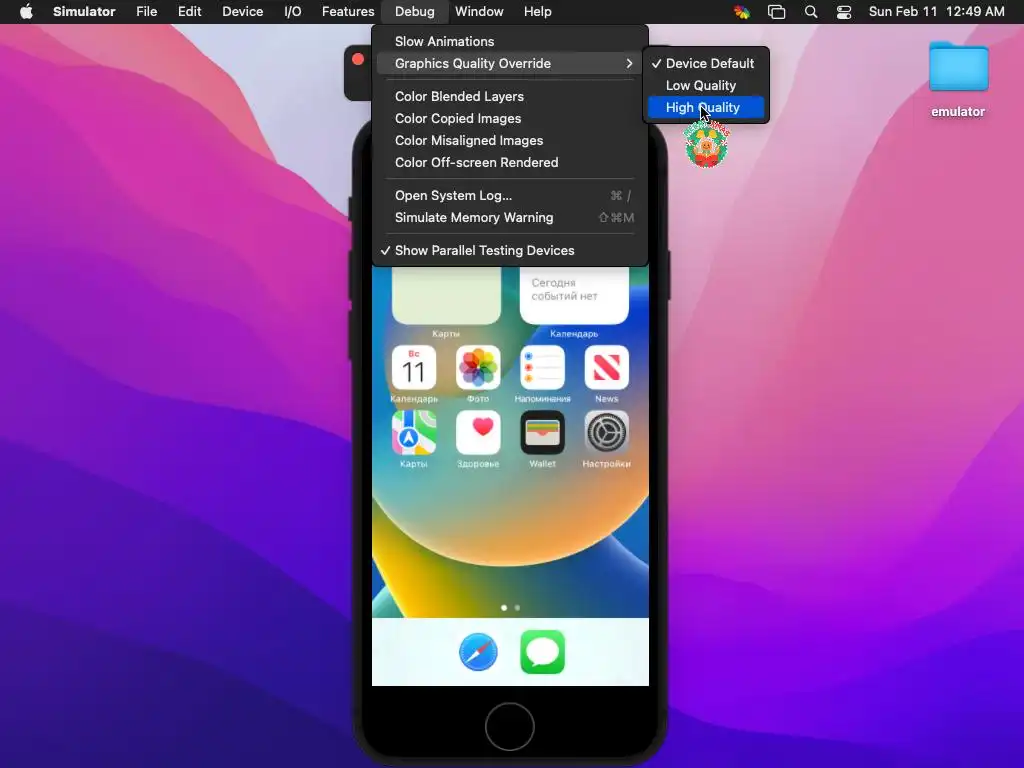Open the Features menu

348,11
